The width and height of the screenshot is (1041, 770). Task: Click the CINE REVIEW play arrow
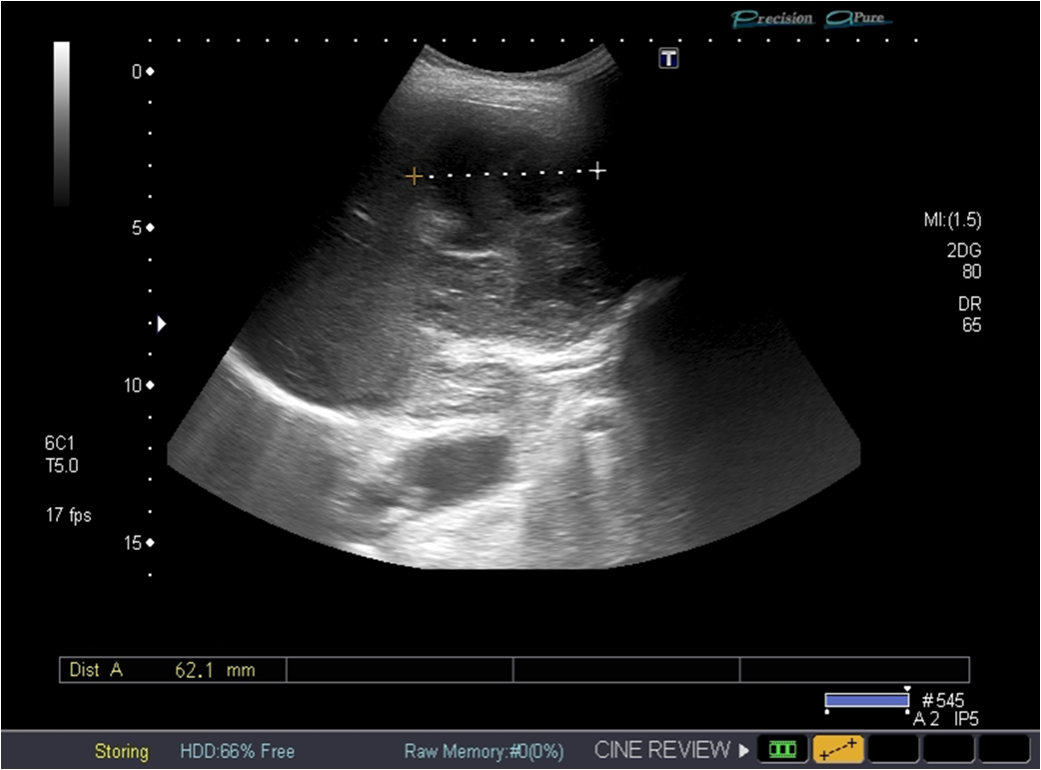click(x=744, y=750)
